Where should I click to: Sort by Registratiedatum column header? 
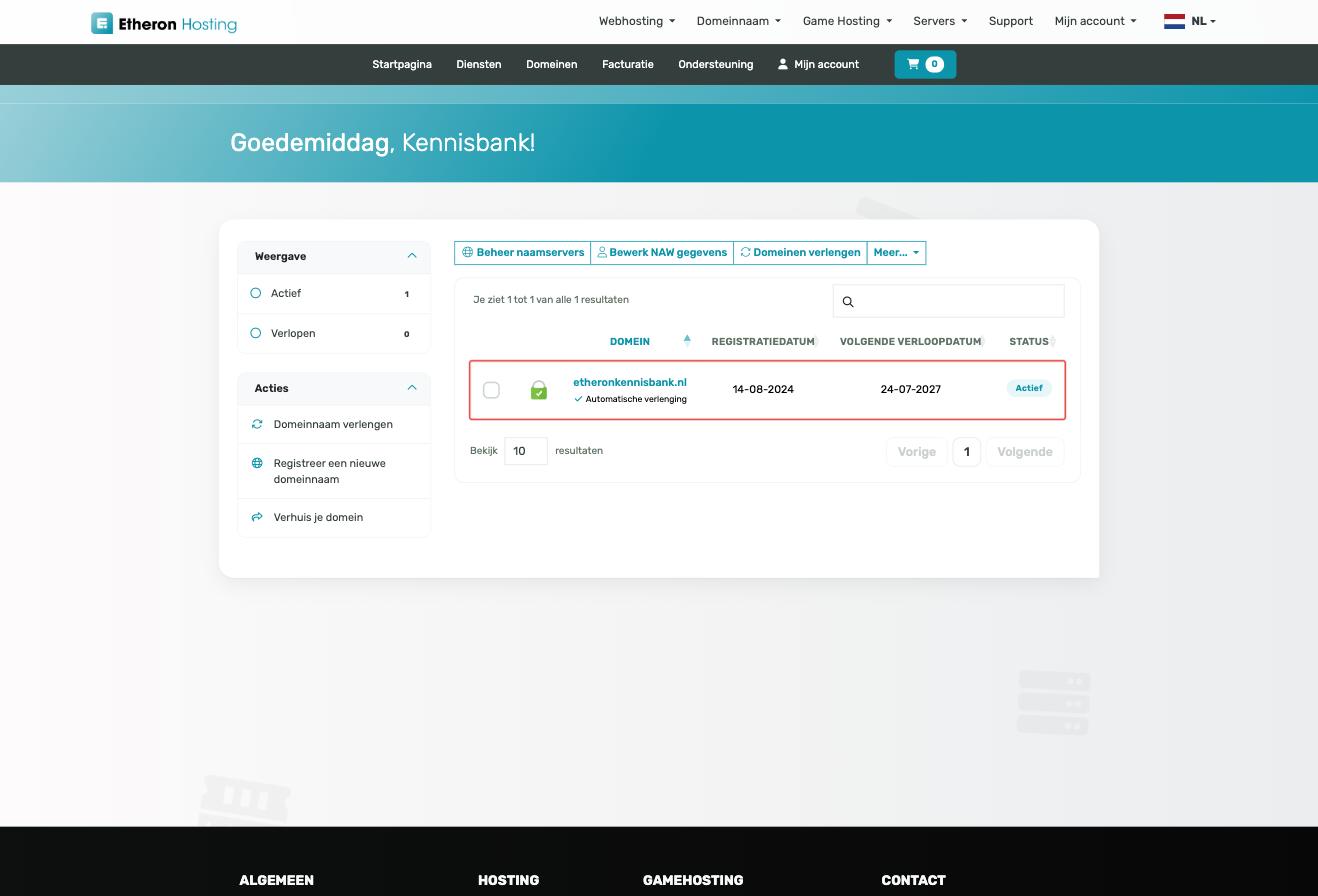tap(763, 341)
